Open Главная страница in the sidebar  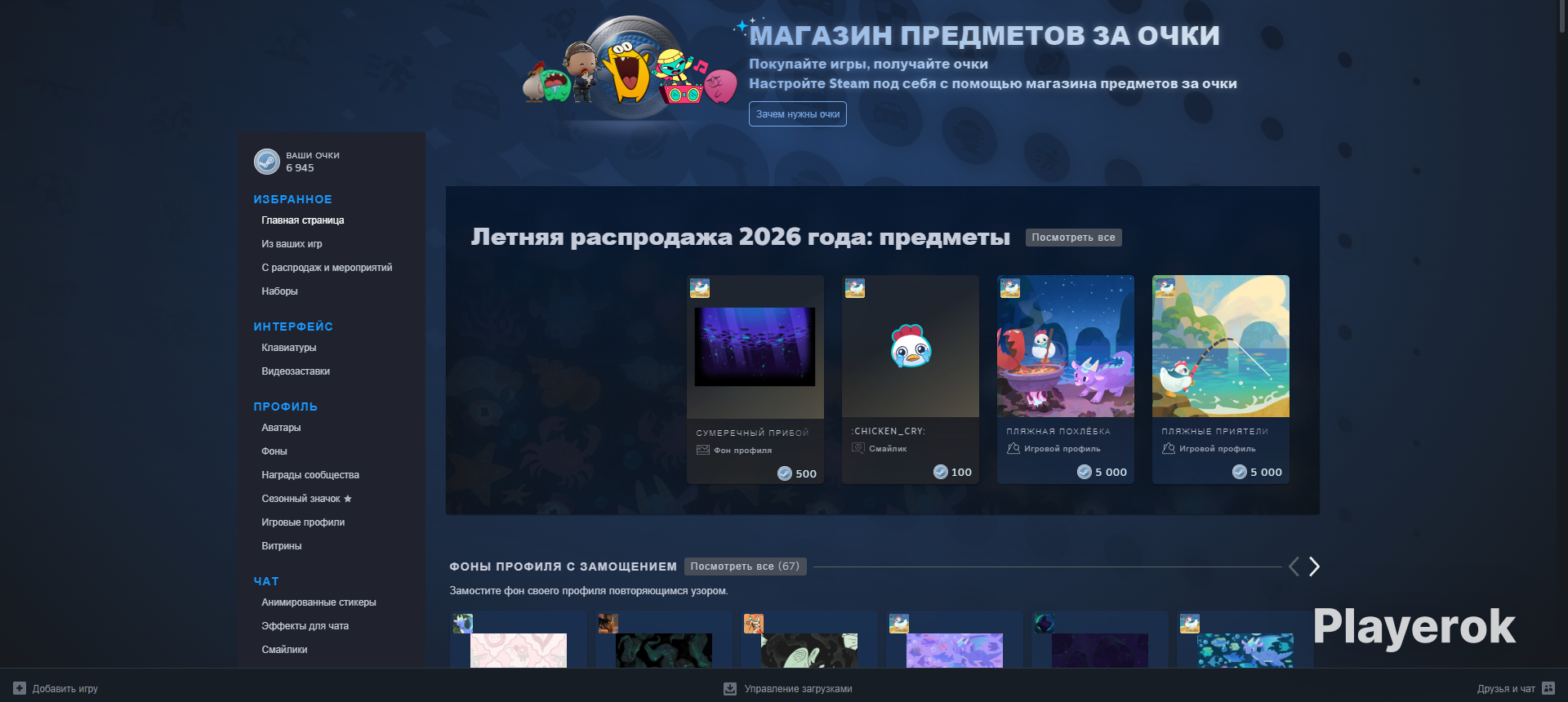click(x=303, y=220)
